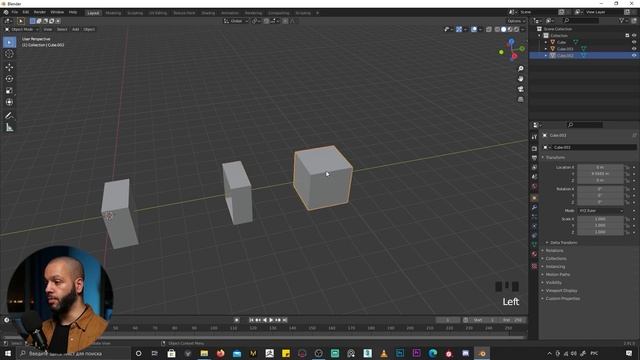The width and height of the screenshot is (640, 360).
Task: Open the rotation Mode XYZ Euler dropdown
Action: click(x=600, y=211)
